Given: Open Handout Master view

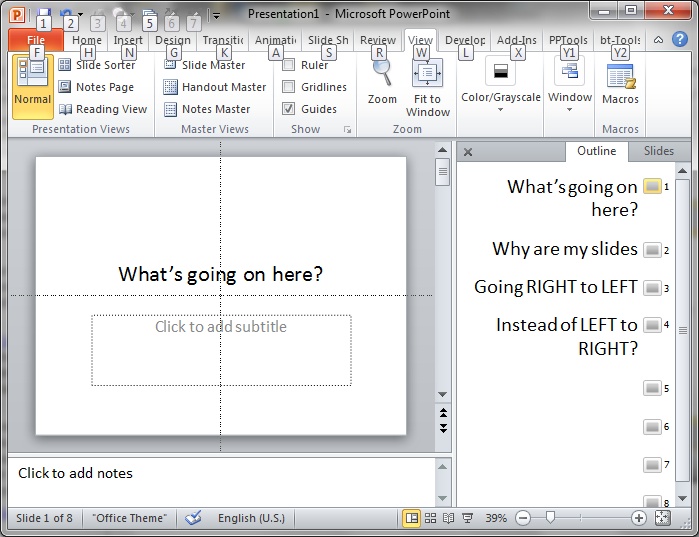Looking at the screenshot, I should (215, 87).
